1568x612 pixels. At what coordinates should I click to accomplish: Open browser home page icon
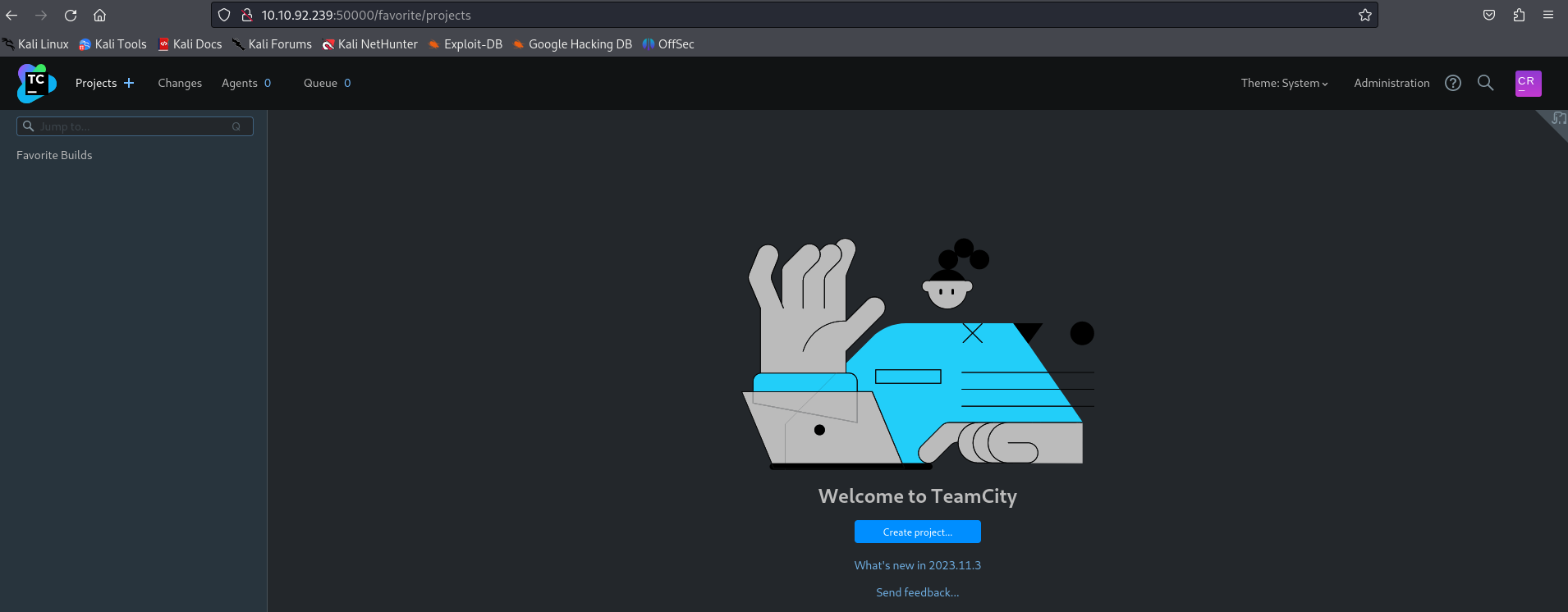point(99,15)
